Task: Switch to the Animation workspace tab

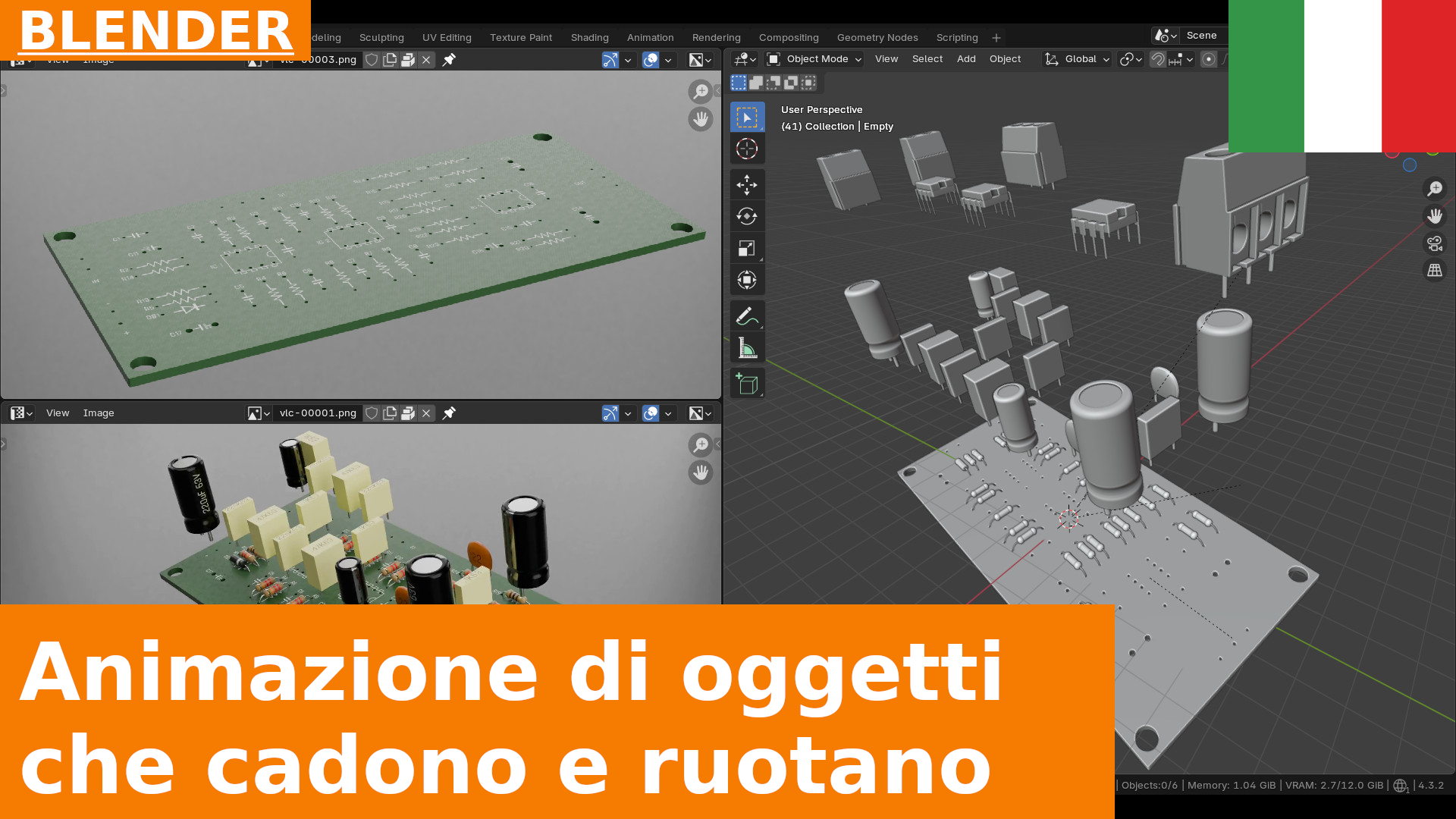Action: tap(651, 38)
